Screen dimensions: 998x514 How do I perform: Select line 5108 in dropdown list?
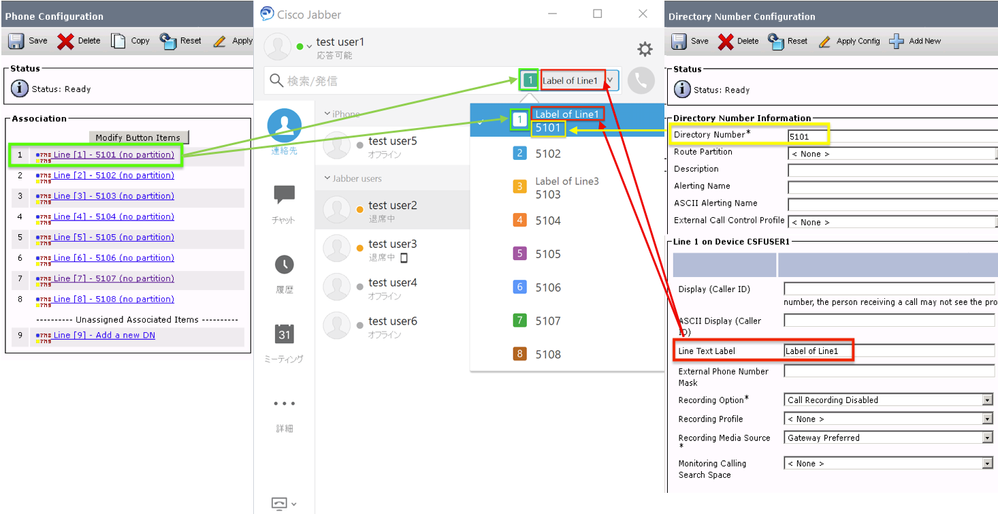567,354
